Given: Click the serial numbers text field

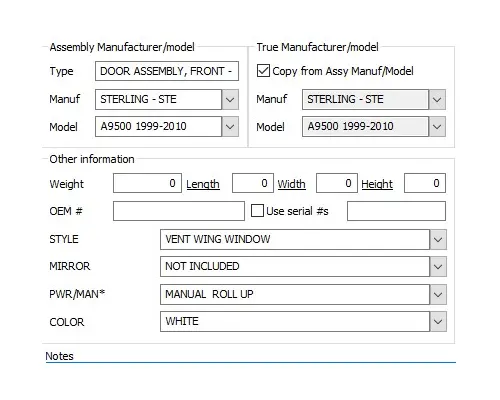Looking at the screenshot, I should click(x=396, y=211).
